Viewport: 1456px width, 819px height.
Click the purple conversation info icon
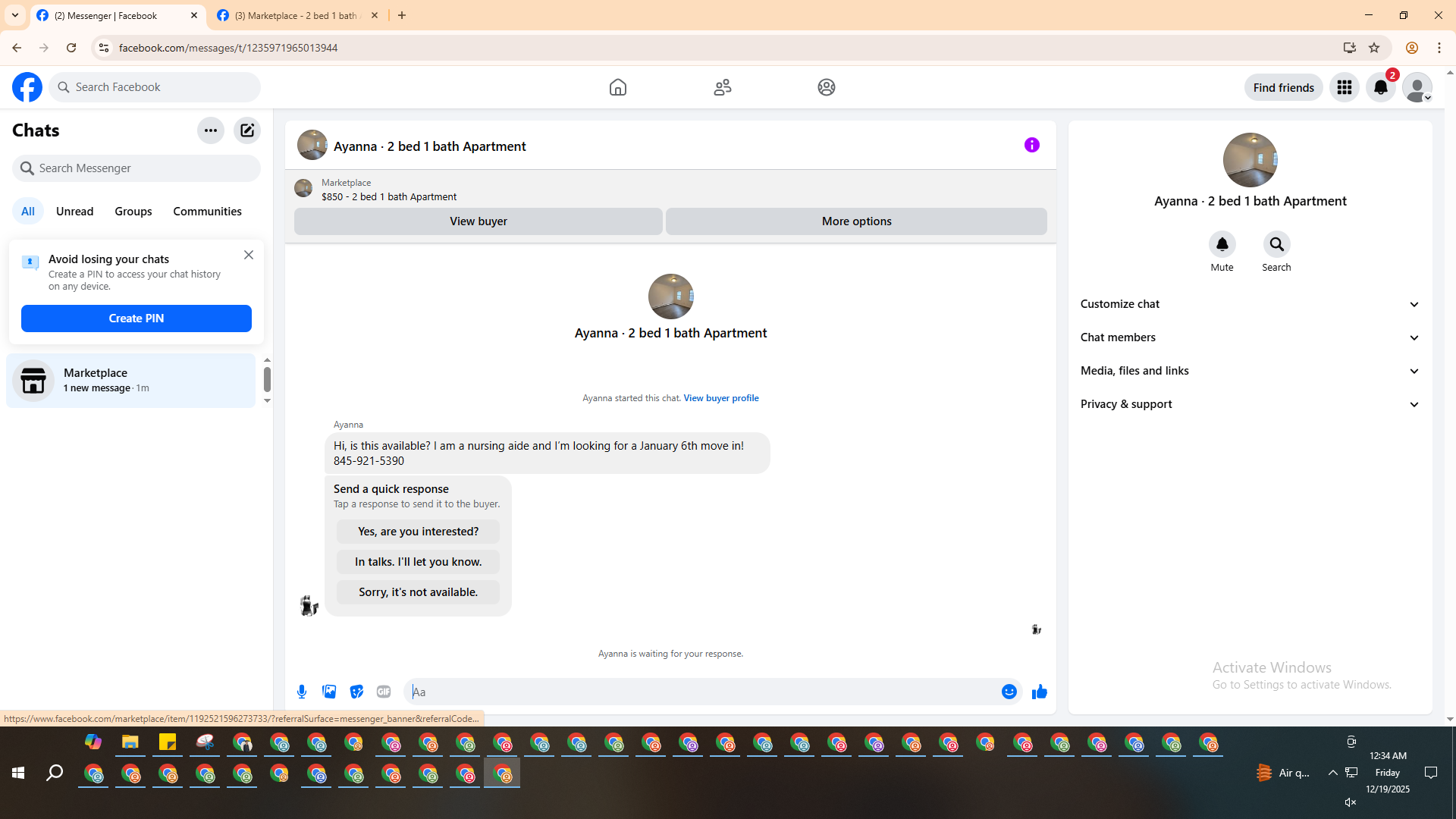1031,145
